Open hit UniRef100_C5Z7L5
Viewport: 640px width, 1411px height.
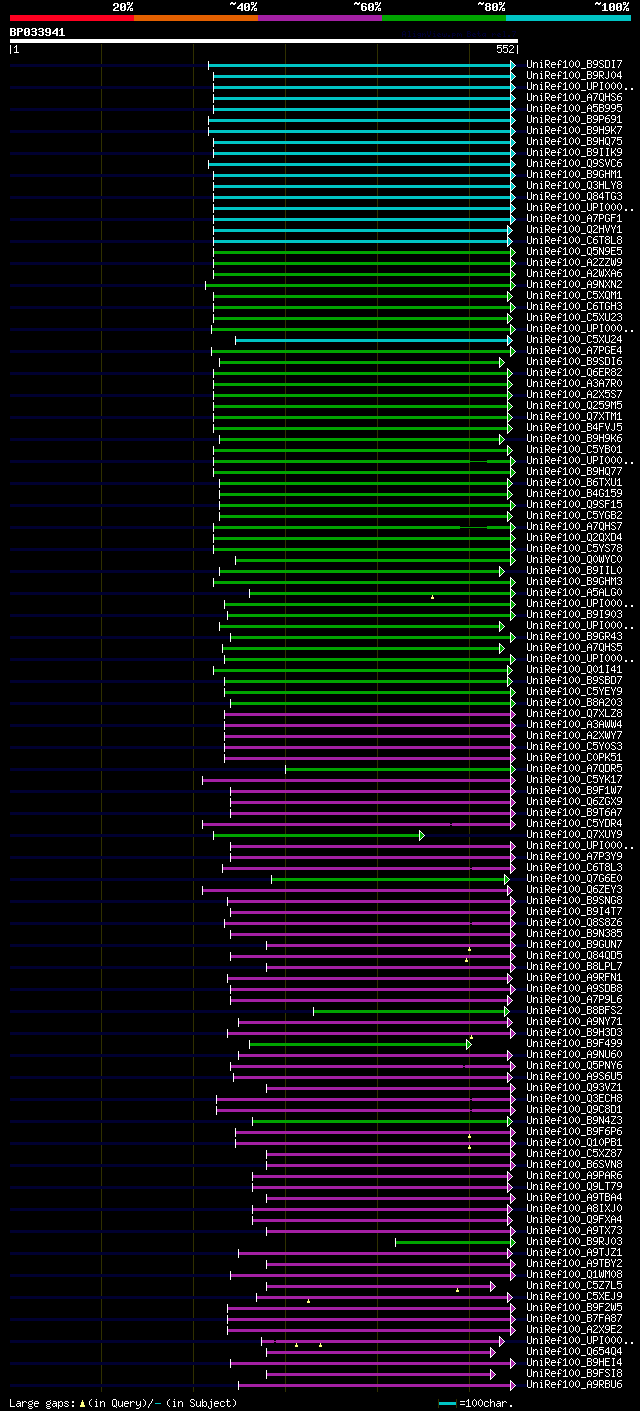(574, 1285)
